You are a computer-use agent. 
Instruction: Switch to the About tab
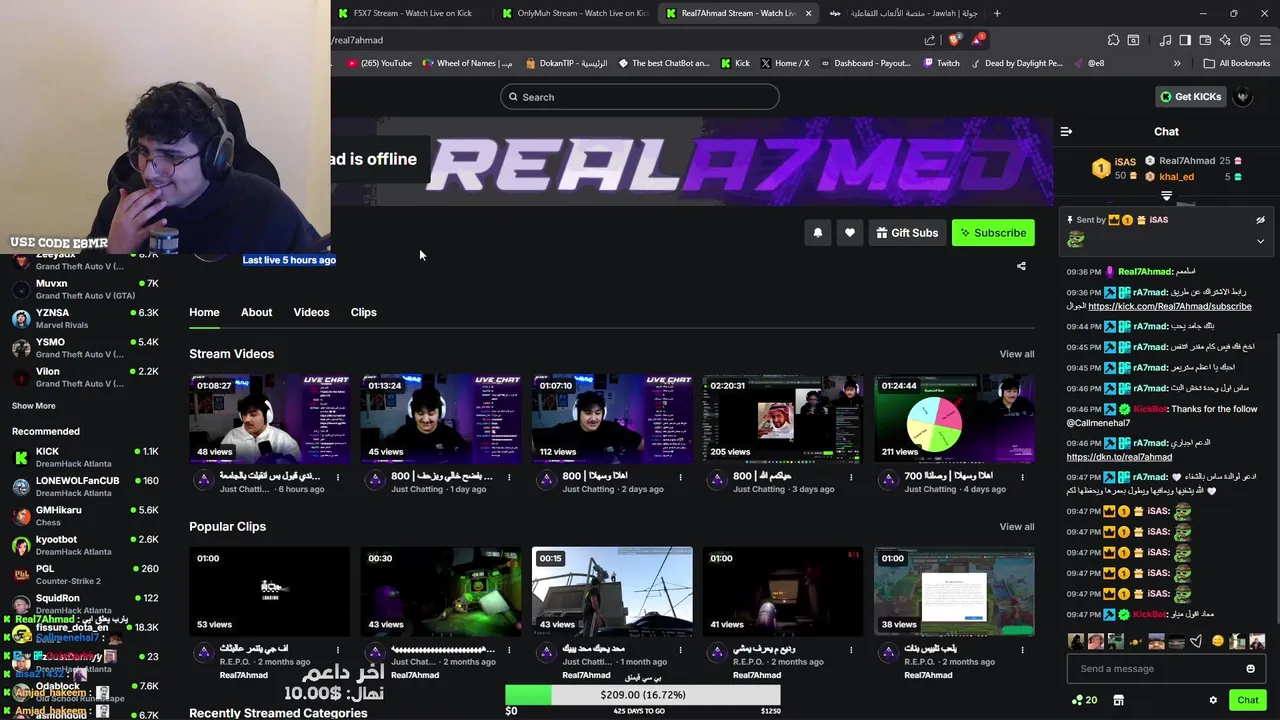tap(256, 312)
